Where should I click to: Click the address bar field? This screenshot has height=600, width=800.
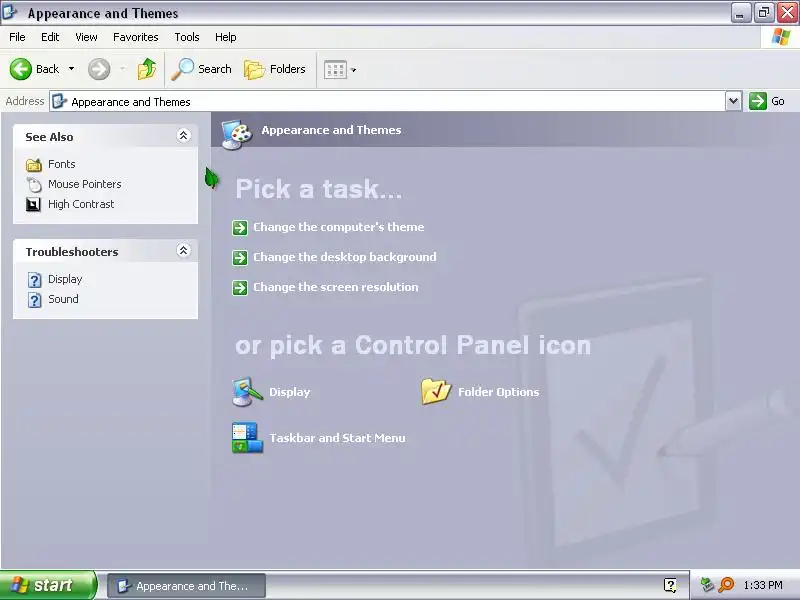(x=388, y=102)
